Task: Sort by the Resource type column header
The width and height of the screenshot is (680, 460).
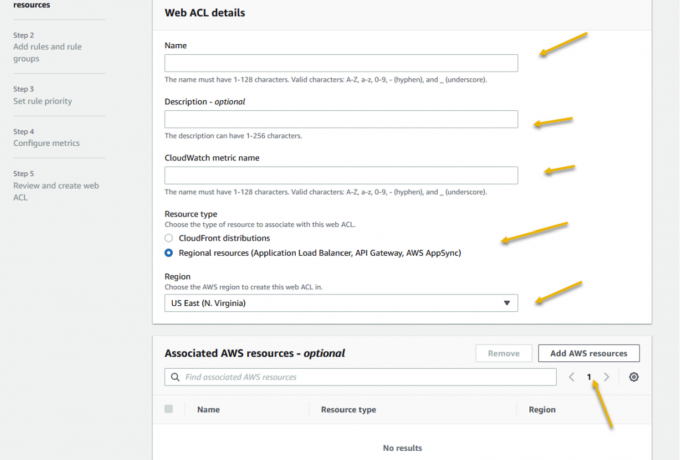Action: click(x=348, y=409)
